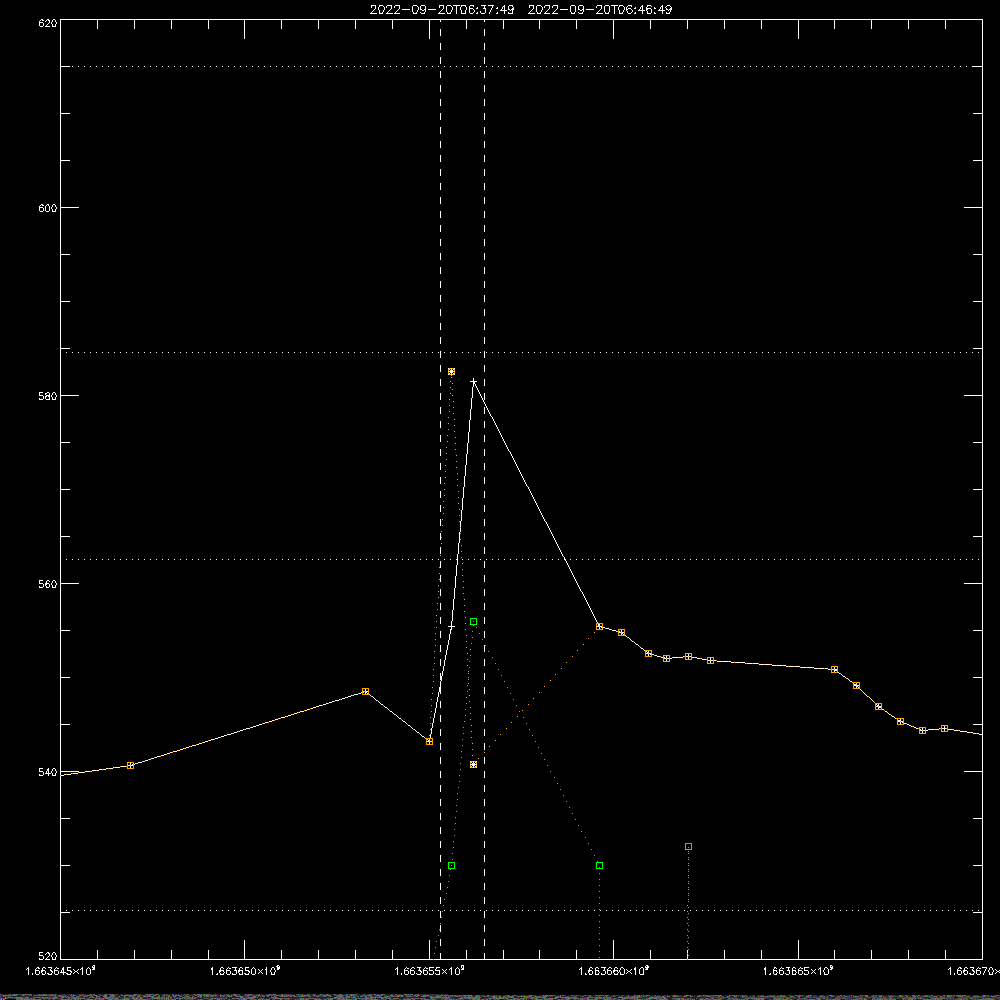The width and height of the screenshot is (1000, 1000).
Task: Click the orange marker just left of the first dashed line
Action: (429, 742)
